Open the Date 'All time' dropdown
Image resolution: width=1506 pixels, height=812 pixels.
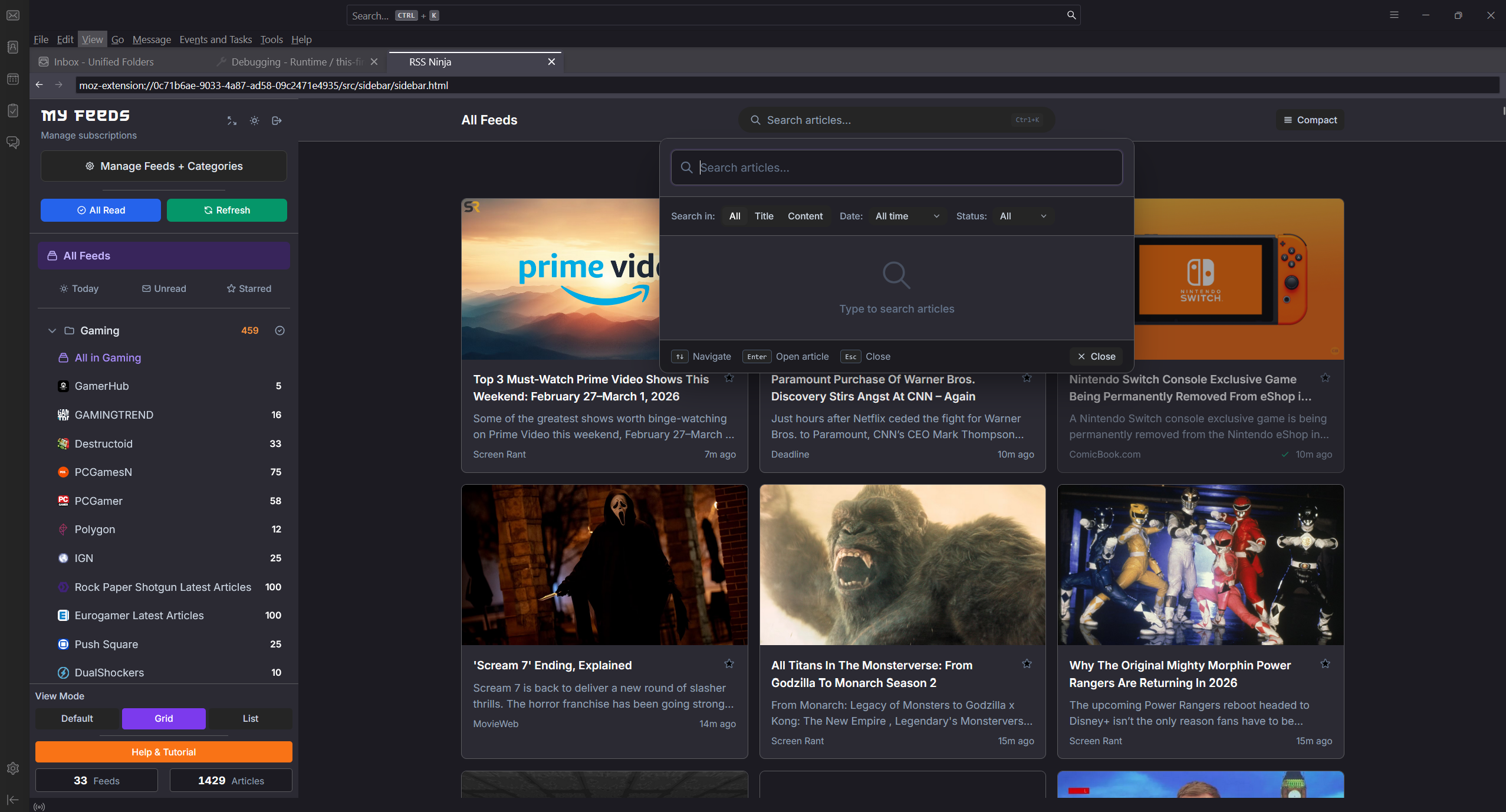point(907,216)
